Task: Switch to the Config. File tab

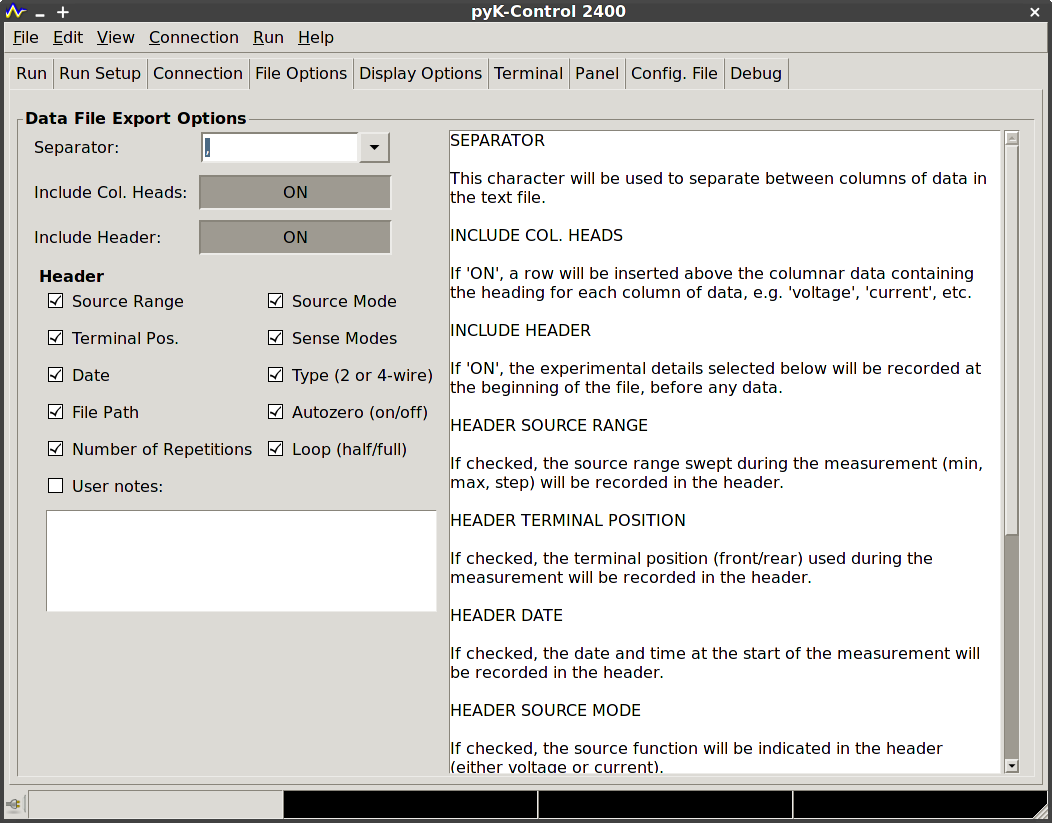Action: tap(674, 74)
